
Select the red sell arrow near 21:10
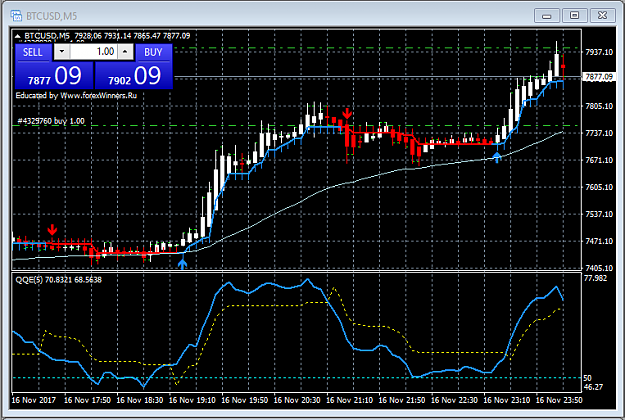tap(347, 114)
